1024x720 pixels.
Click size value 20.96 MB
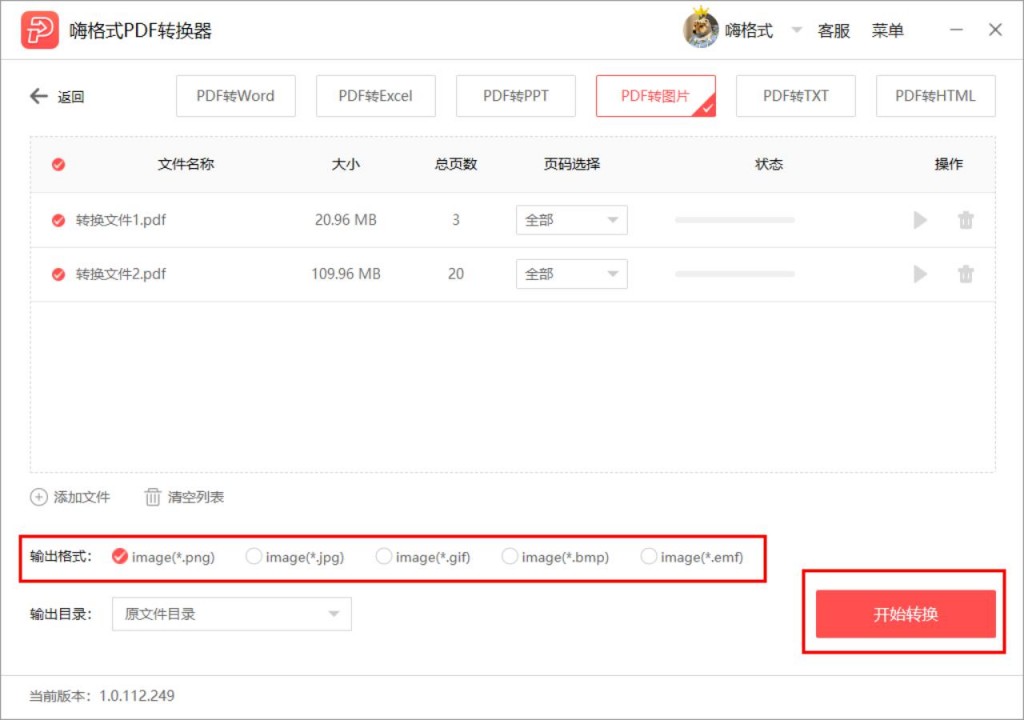pyautogui.click(x=345, y=220)
